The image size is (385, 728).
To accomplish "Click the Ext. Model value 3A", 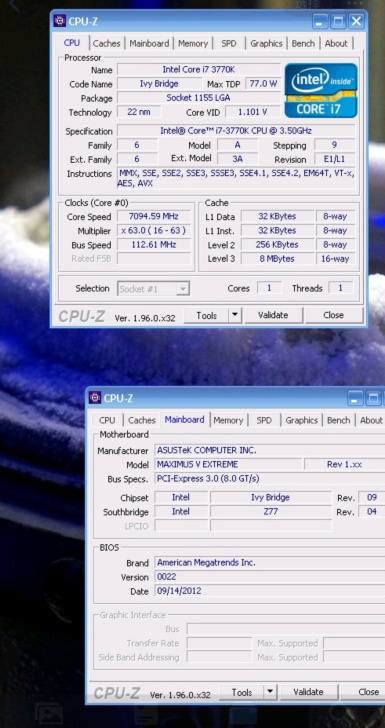I will tap(237, 159).
